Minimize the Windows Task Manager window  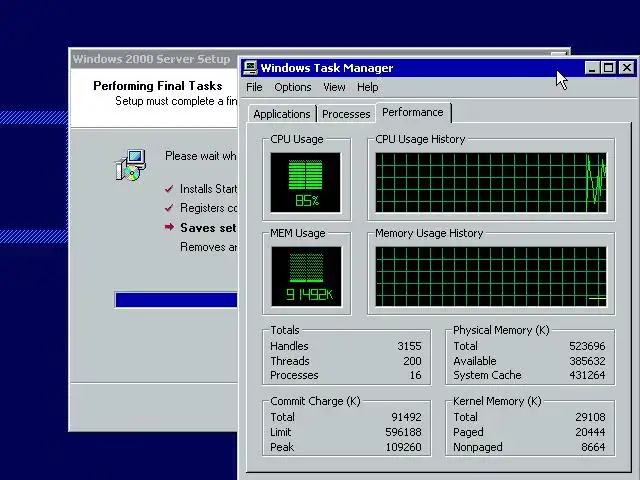pos(591,68)
